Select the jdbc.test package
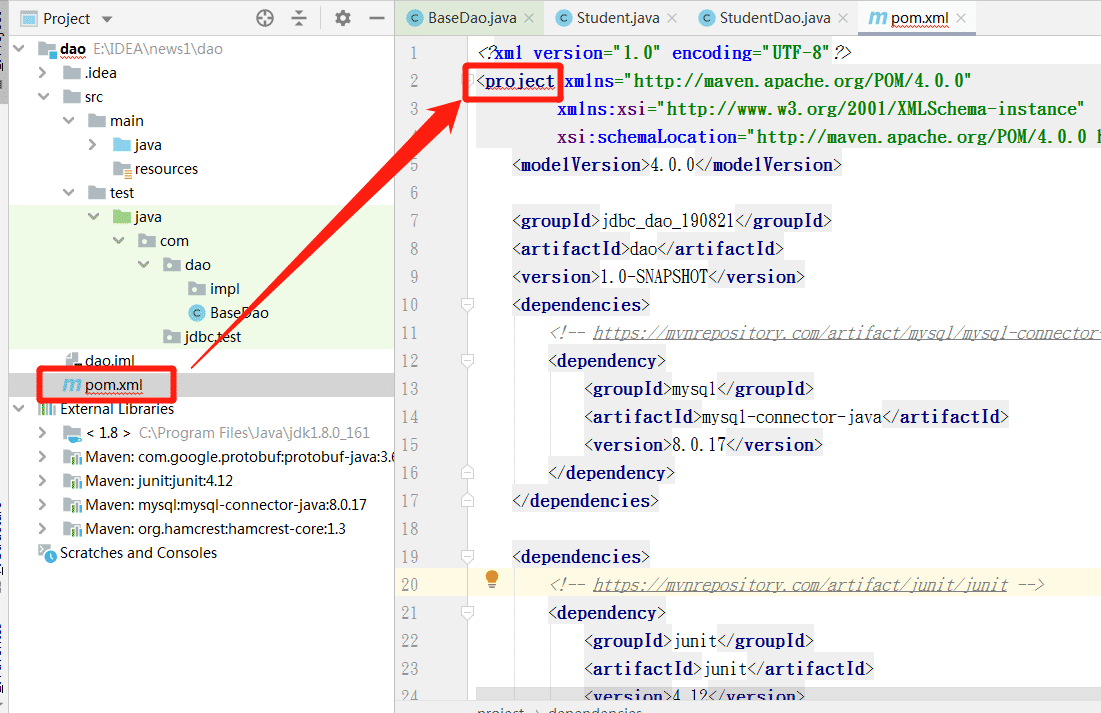 tap(212, 336)
